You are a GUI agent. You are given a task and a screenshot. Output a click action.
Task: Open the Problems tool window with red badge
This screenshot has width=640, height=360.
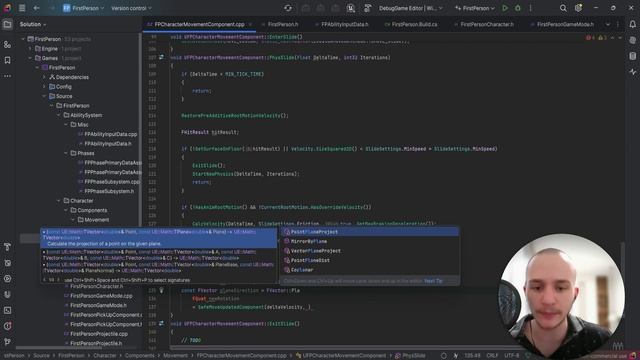click(7, 326)
